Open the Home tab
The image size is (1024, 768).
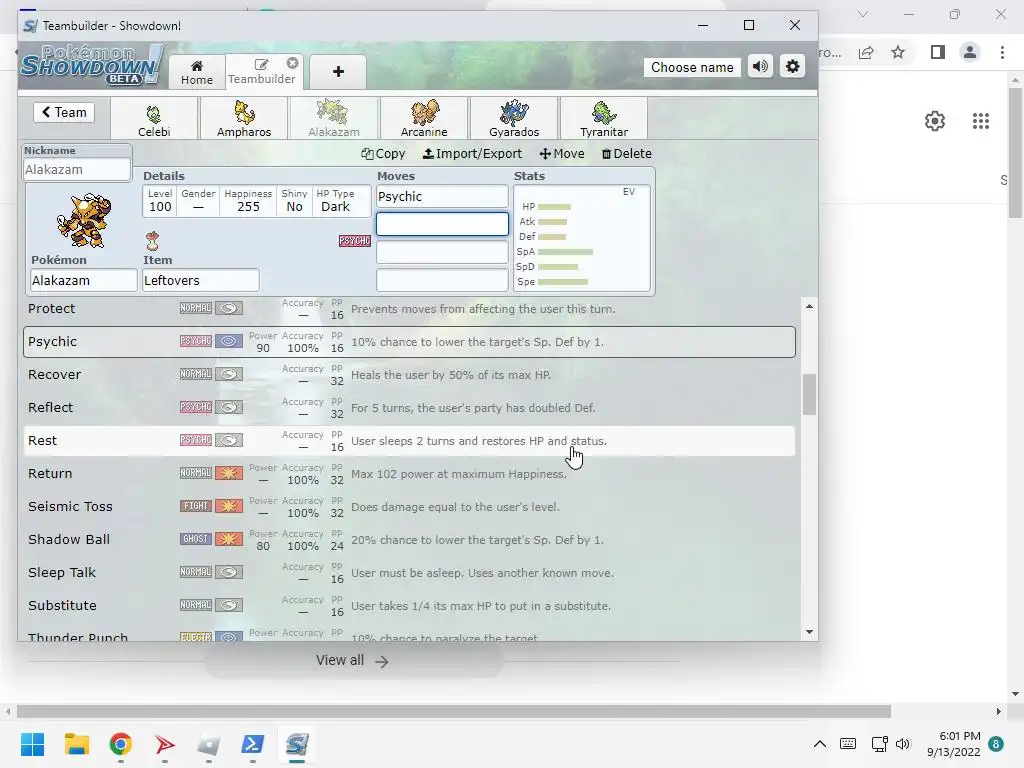[x=197, y=72]
